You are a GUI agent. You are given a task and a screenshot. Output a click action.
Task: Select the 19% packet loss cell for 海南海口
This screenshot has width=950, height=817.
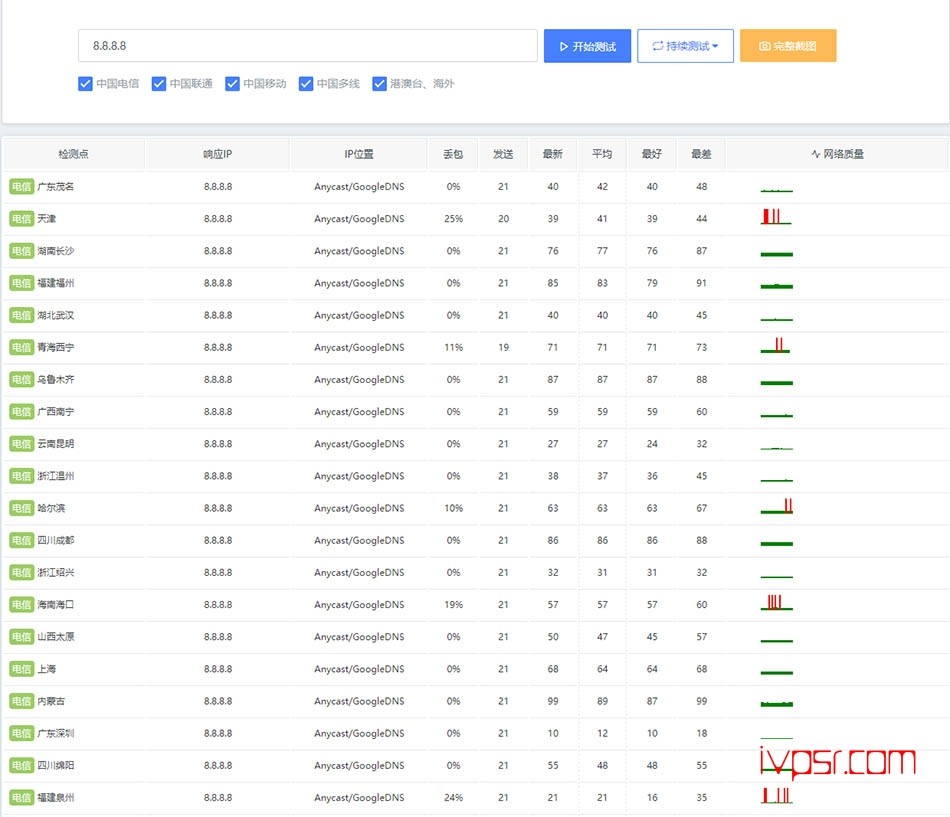453,604
